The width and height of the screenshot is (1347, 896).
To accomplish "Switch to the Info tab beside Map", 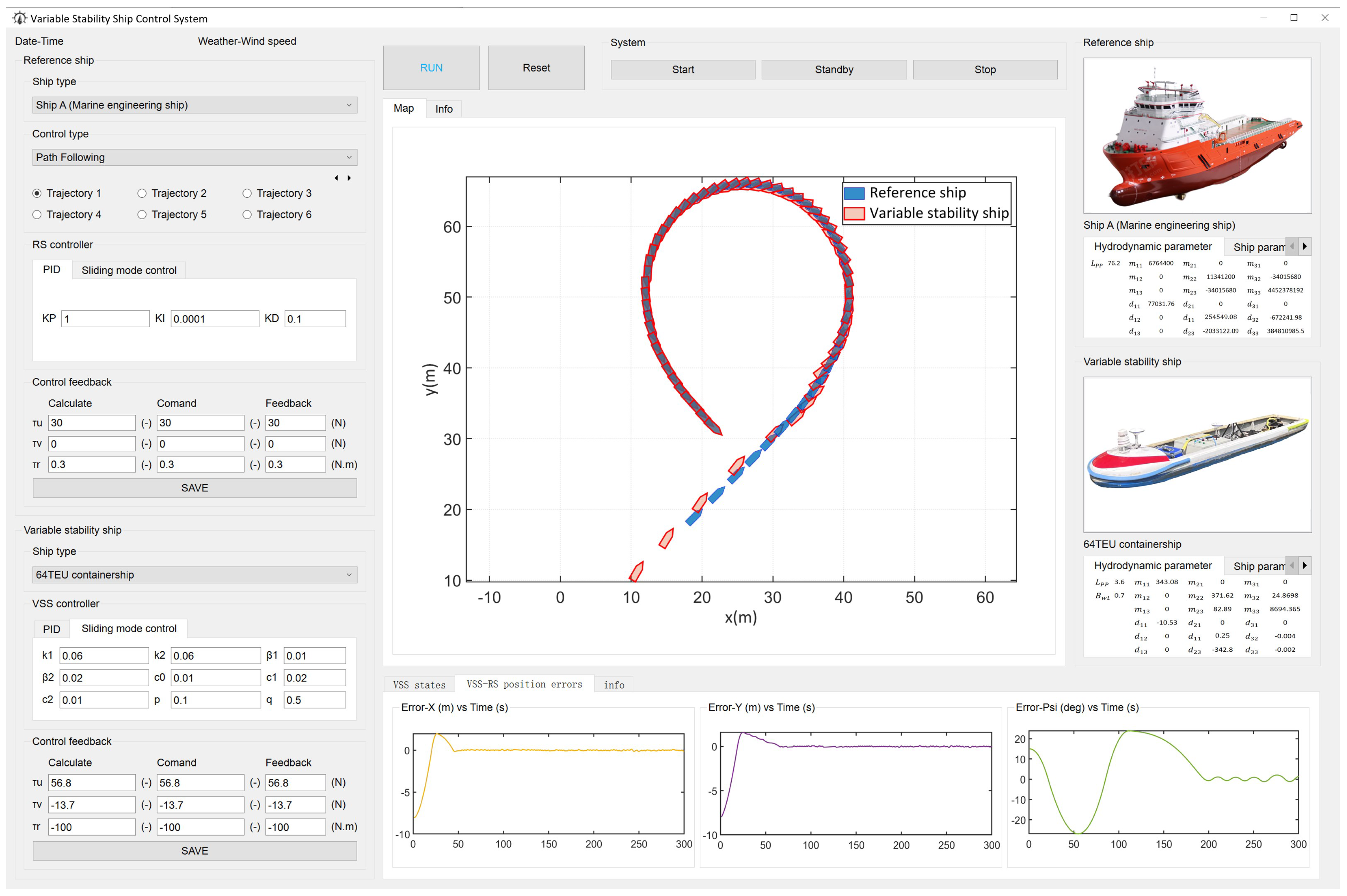I will coord(444,109).
